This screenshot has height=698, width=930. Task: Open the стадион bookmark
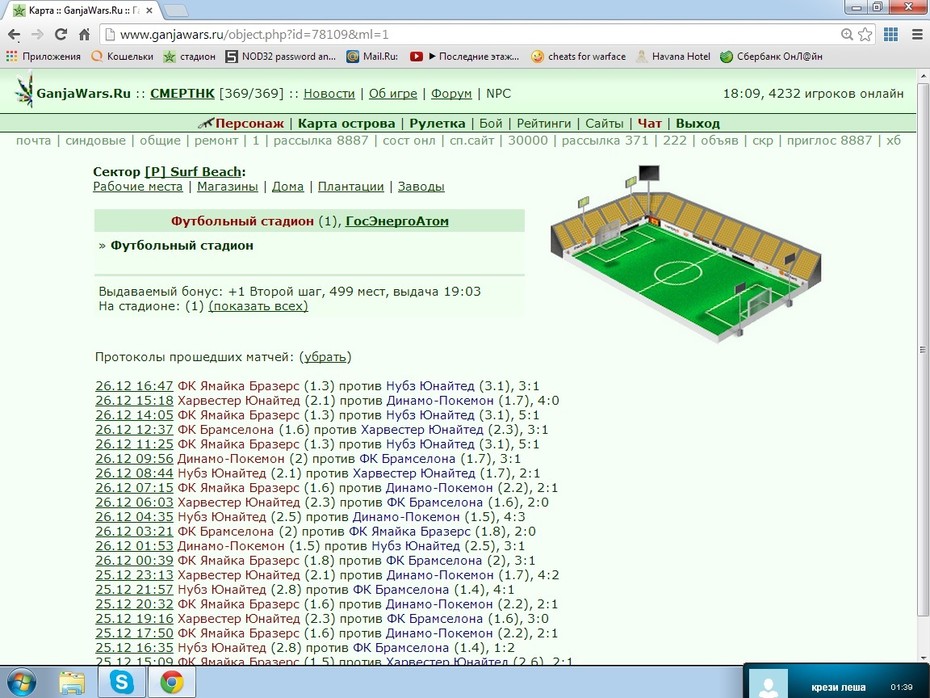coord(190,56)
